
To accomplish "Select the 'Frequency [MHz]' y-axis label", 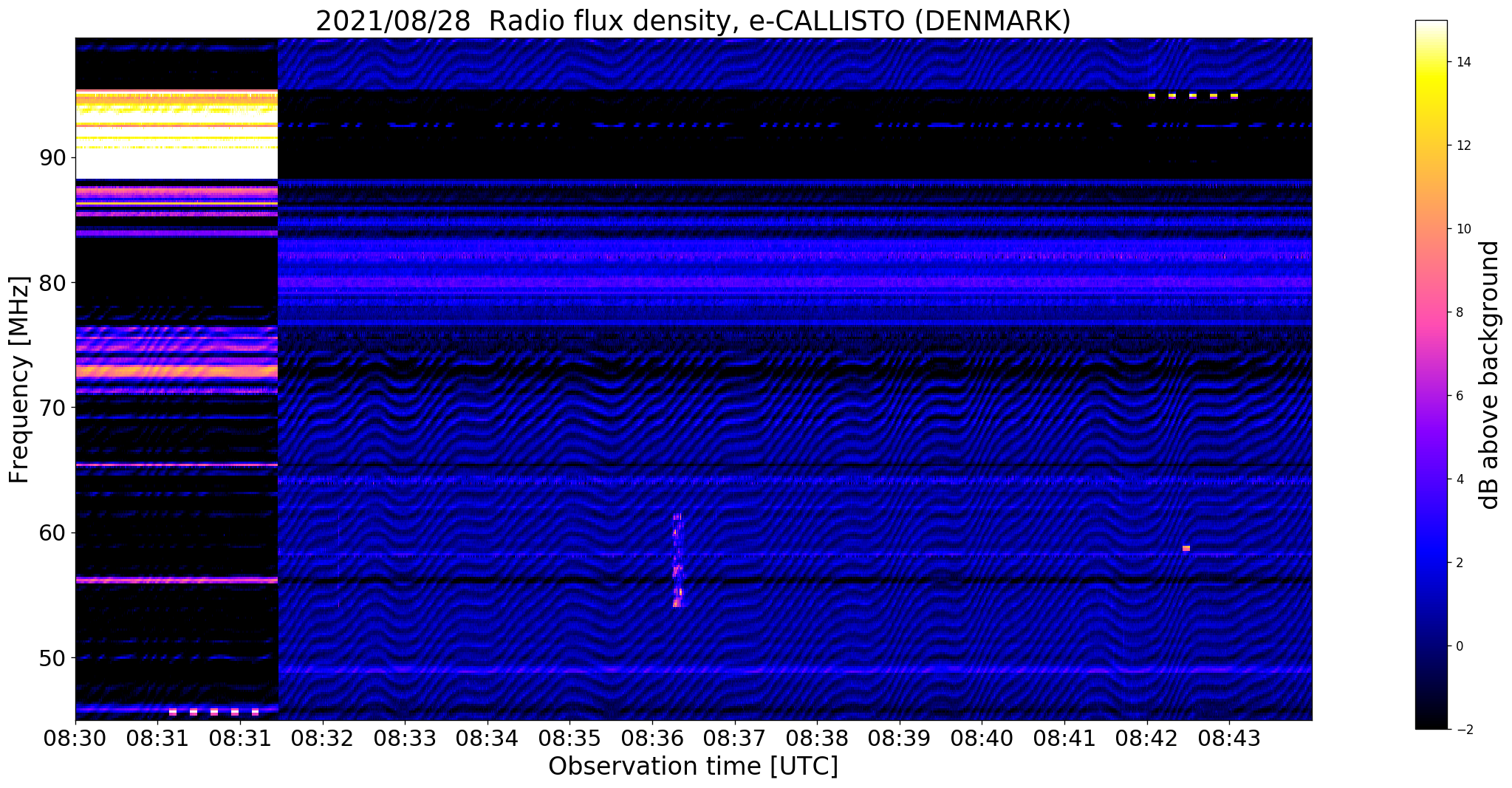I will (19, 380).
